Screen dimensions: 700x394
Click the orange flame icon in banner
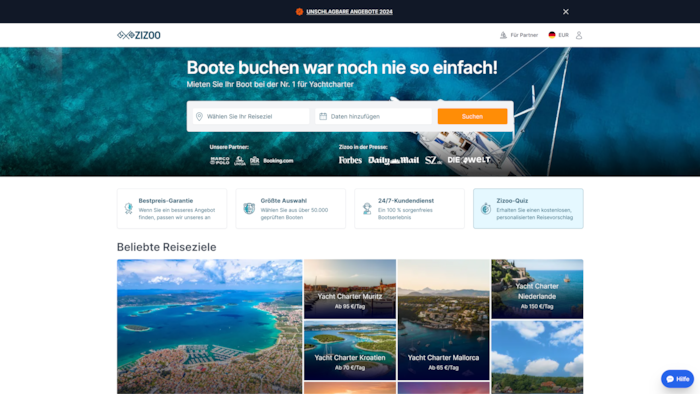[x=299, y=12]
